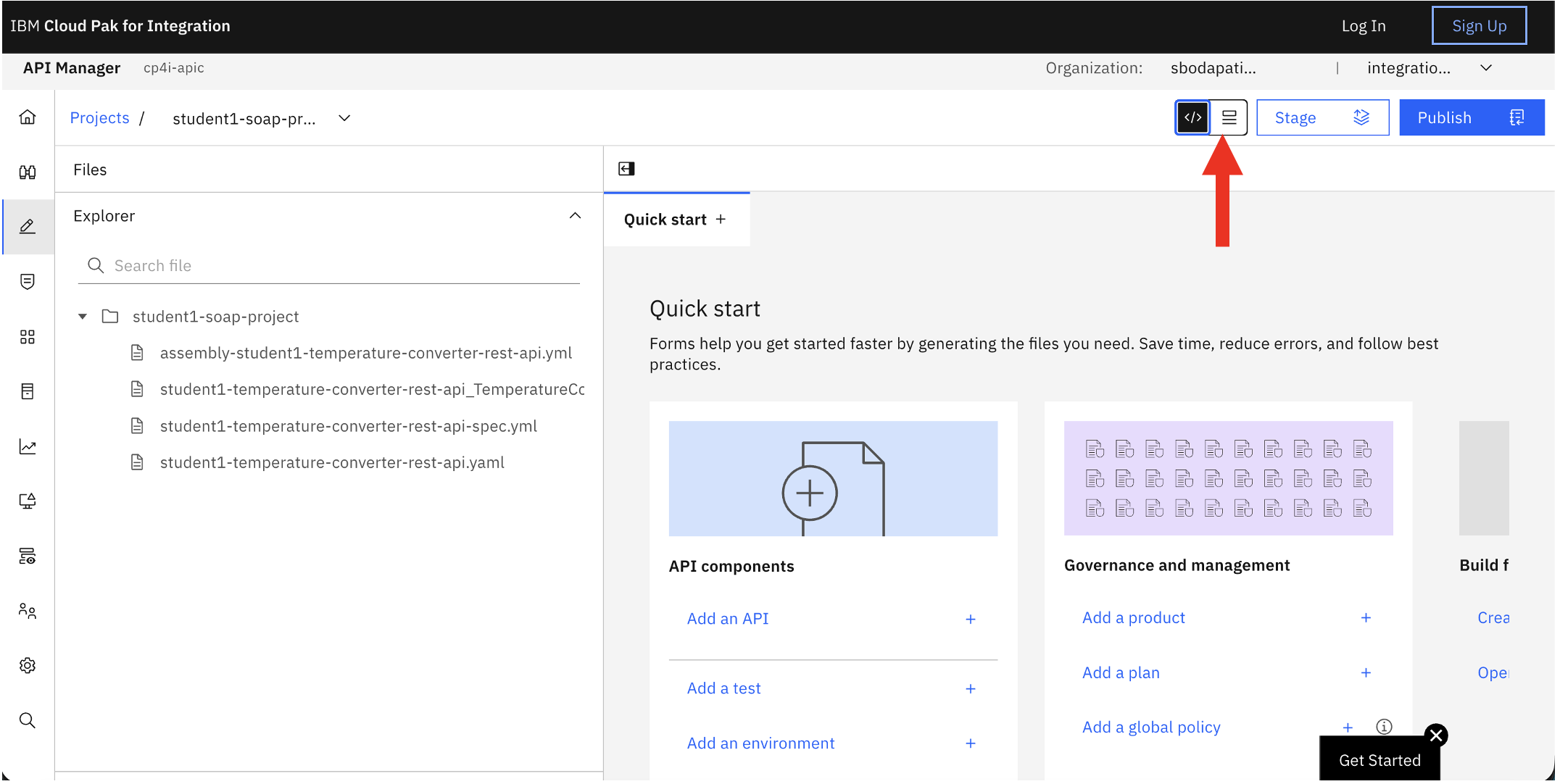Click Add a global policy link
Image resolution: width=1560 pixels, height=784 pixels.
[x=1151, y=727]
